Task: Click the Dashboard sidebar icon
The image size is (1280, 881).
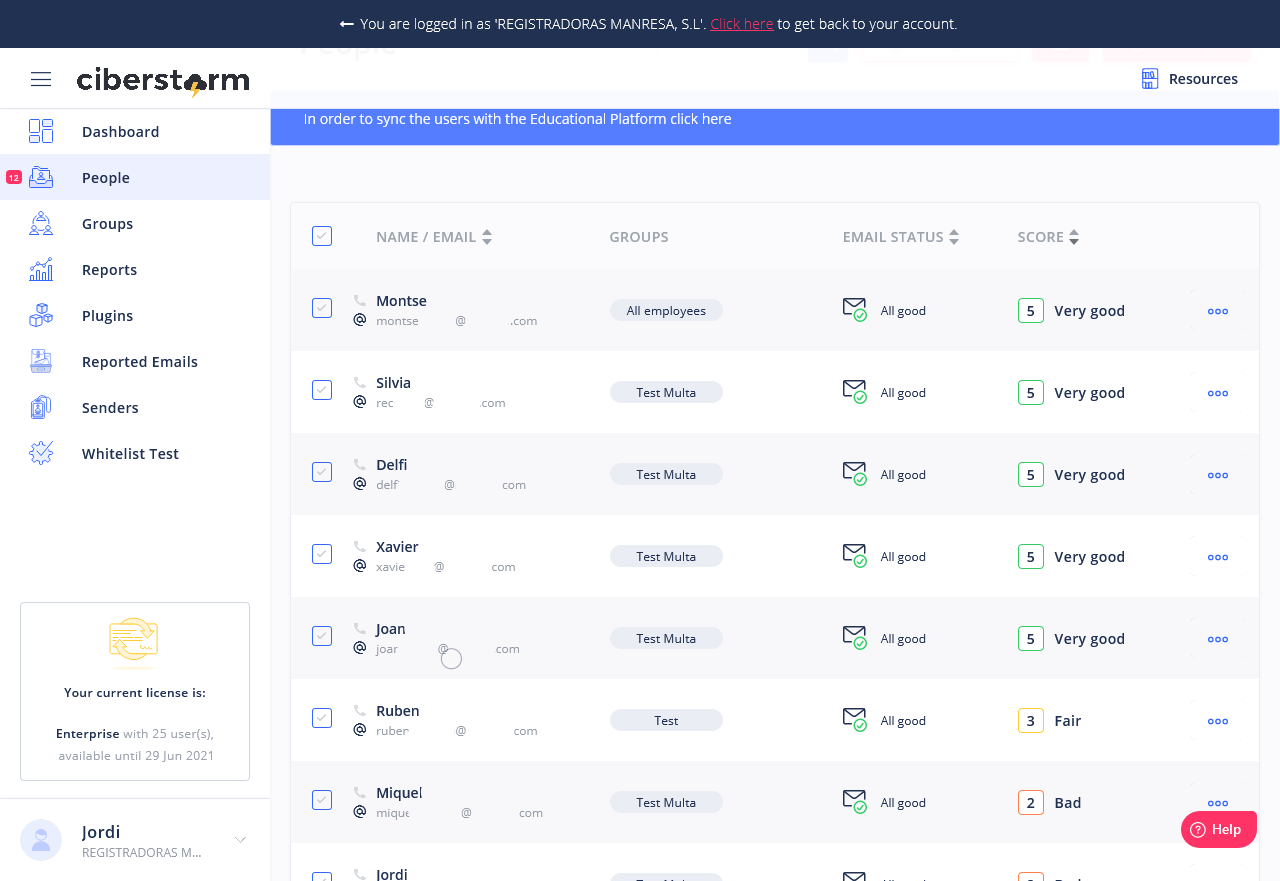Action: pyautogui.click(x=41, y=131)
